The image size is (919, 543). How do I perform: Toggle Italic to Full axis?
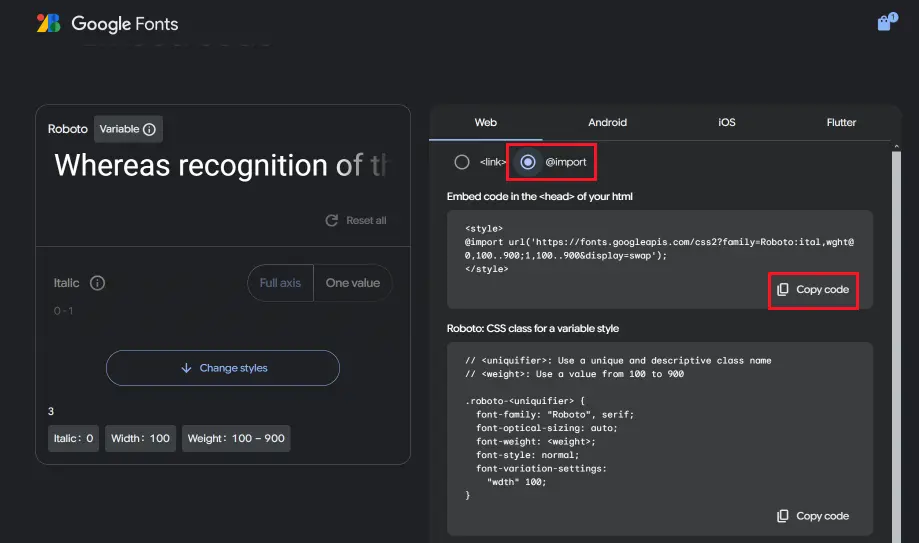pos(280,283)
